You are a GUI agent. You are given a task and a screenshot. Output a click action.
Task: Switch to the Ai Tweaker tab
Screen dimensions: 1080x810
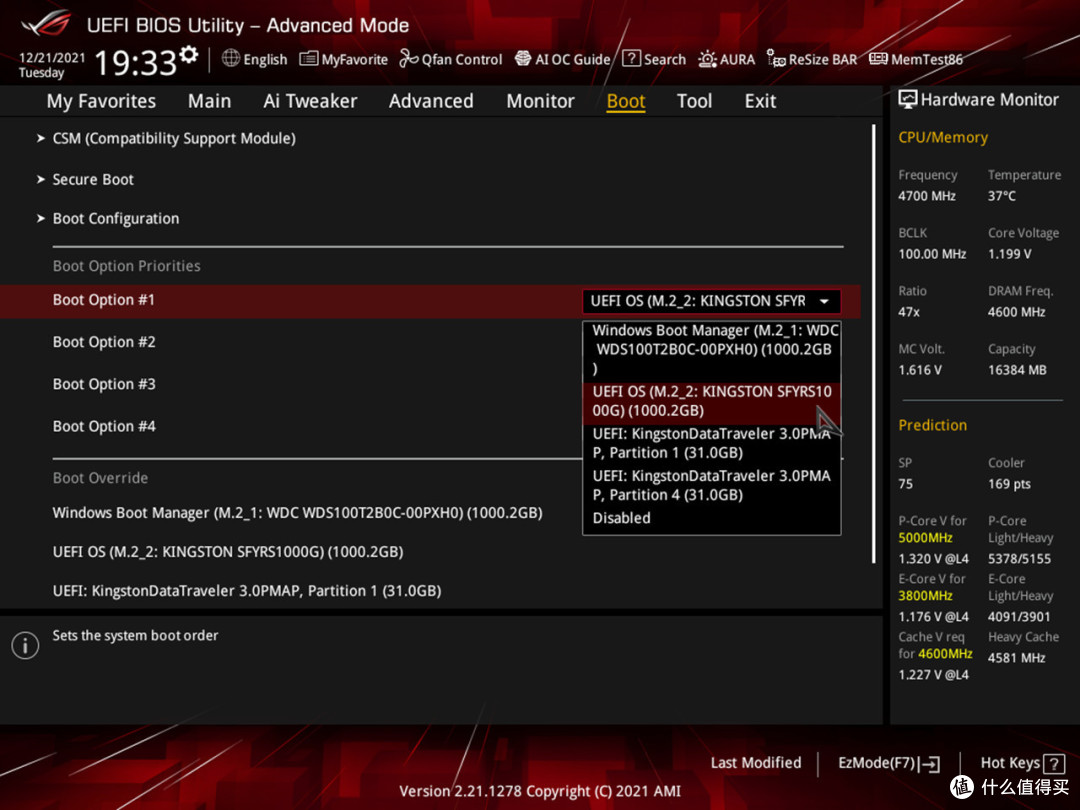point(310,101)
